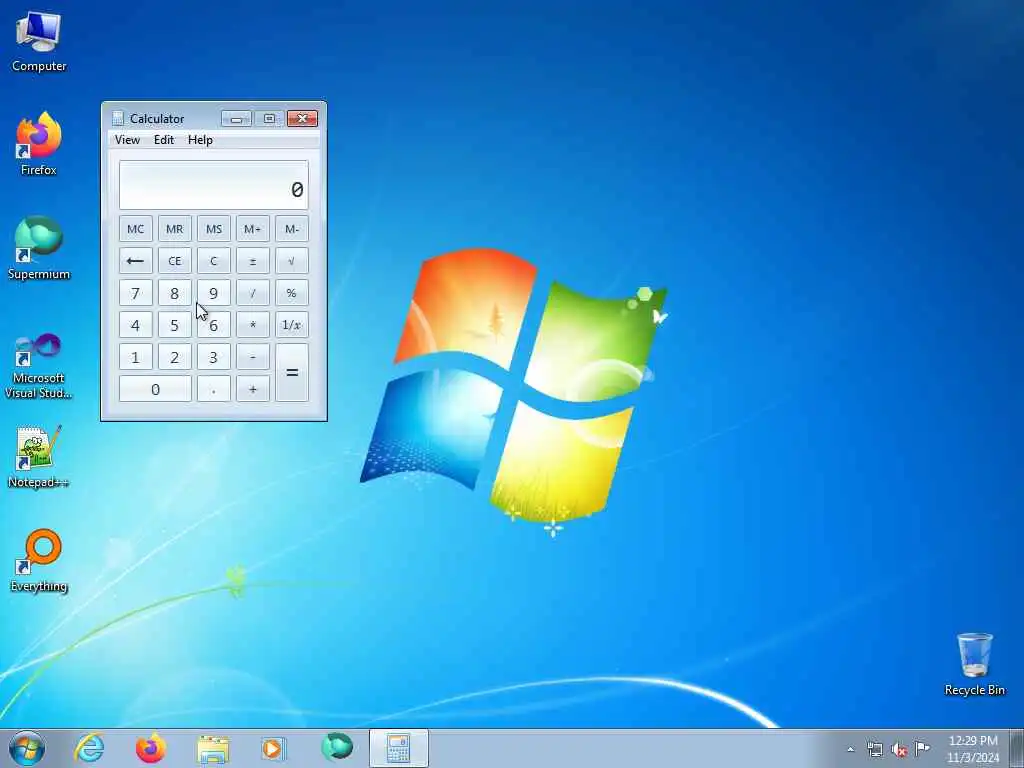Launch Firefox from the taskbar
The image size is (1024, 768).
pos(150,748)
